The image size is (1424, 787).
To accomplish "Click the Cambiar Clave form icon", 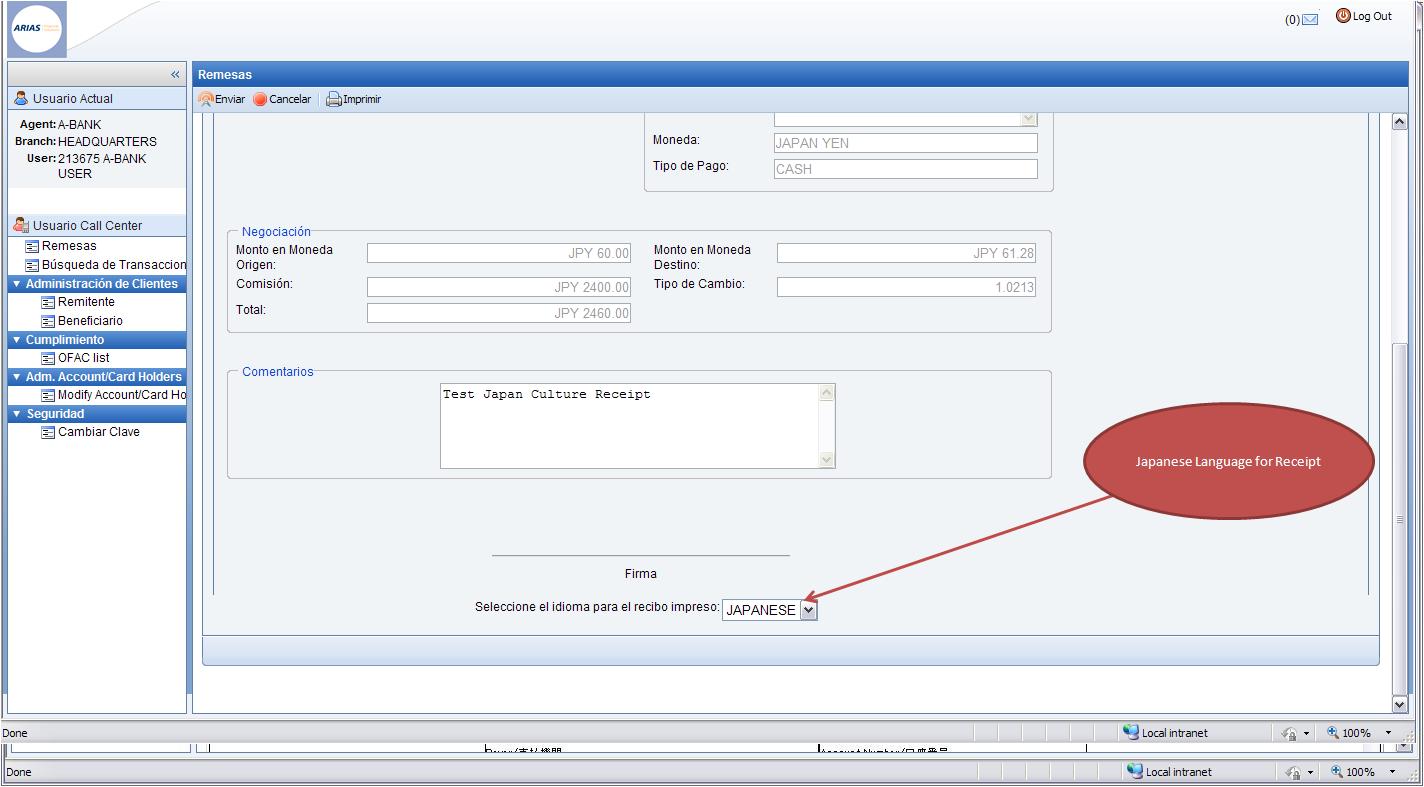I will click(x=48, y=432).
